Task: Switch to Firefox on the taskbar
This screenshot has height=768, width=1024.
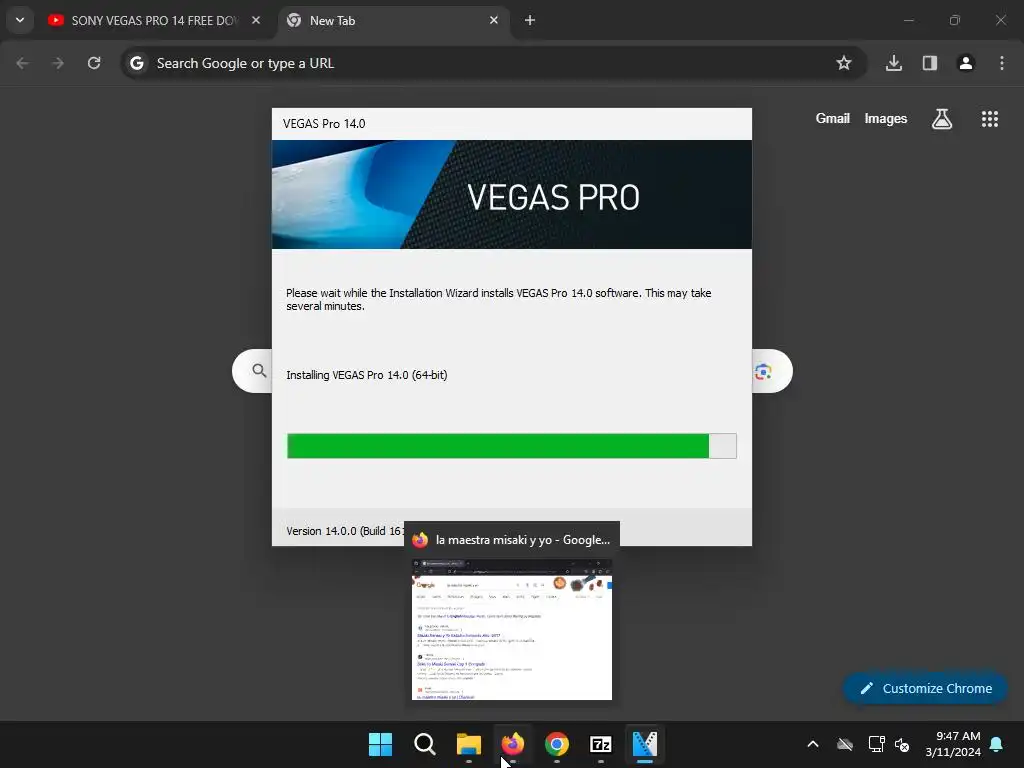Action: point(513,744)
